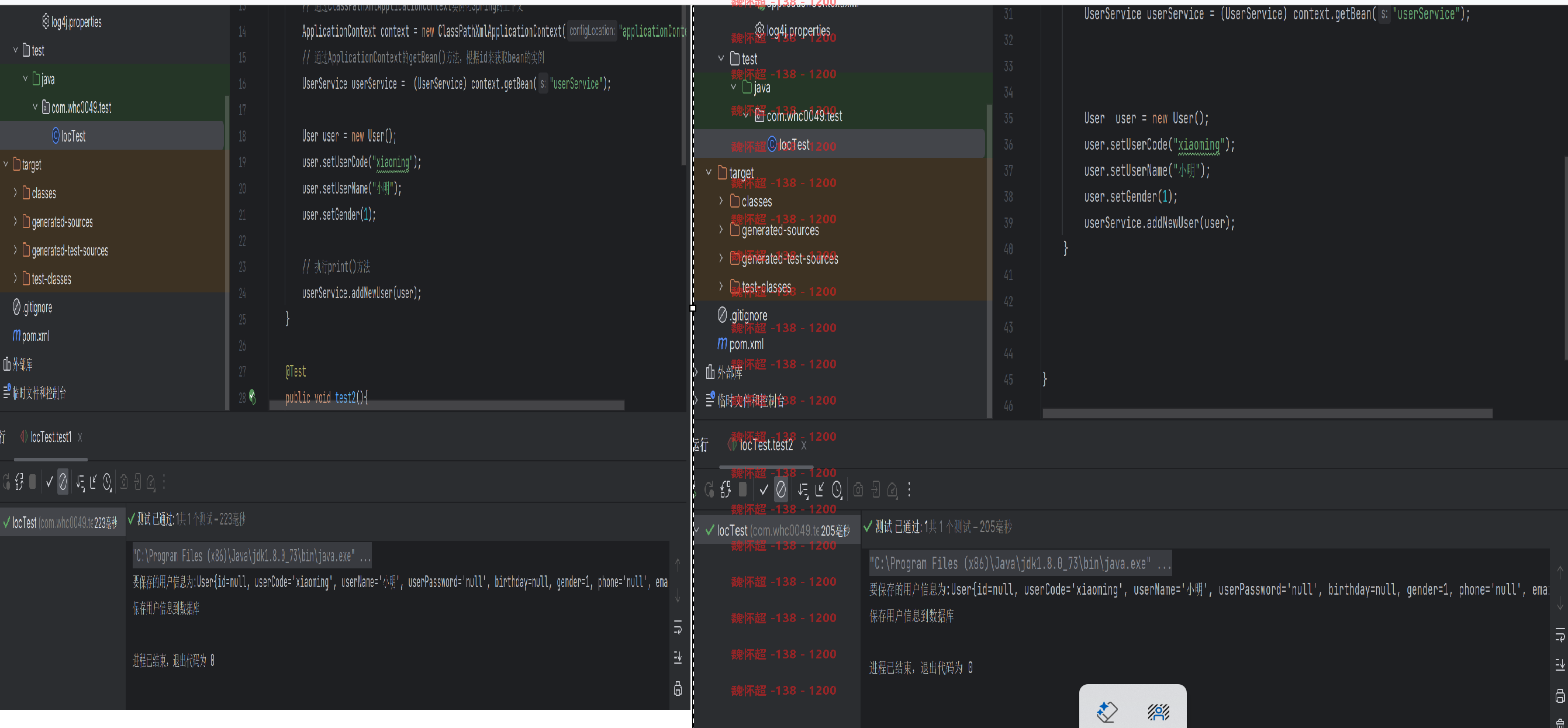The width and height of the screenshot is (1568, 728).
Task: Click left editor horizontal scrollbar
Action: (447, 405)
